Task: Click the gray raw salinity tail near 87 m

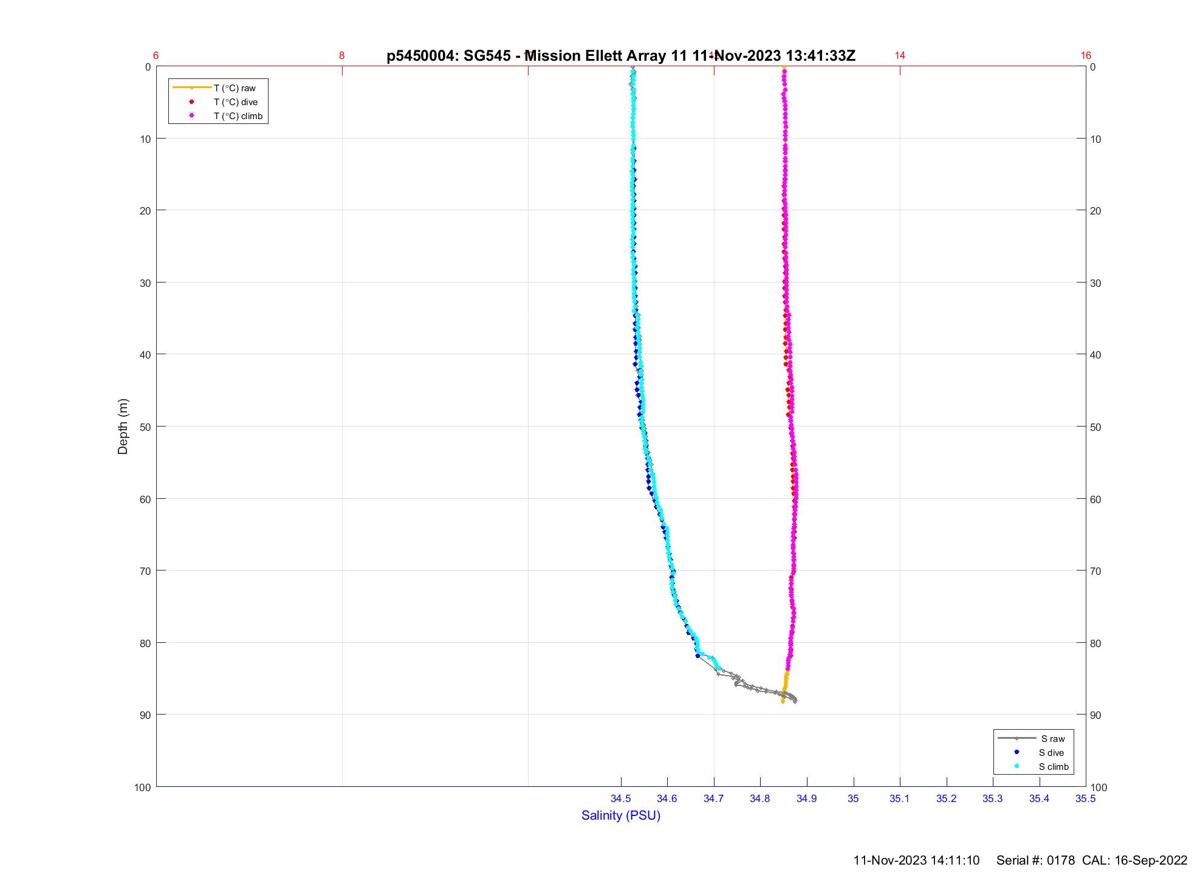Action: tap(766, 688)
